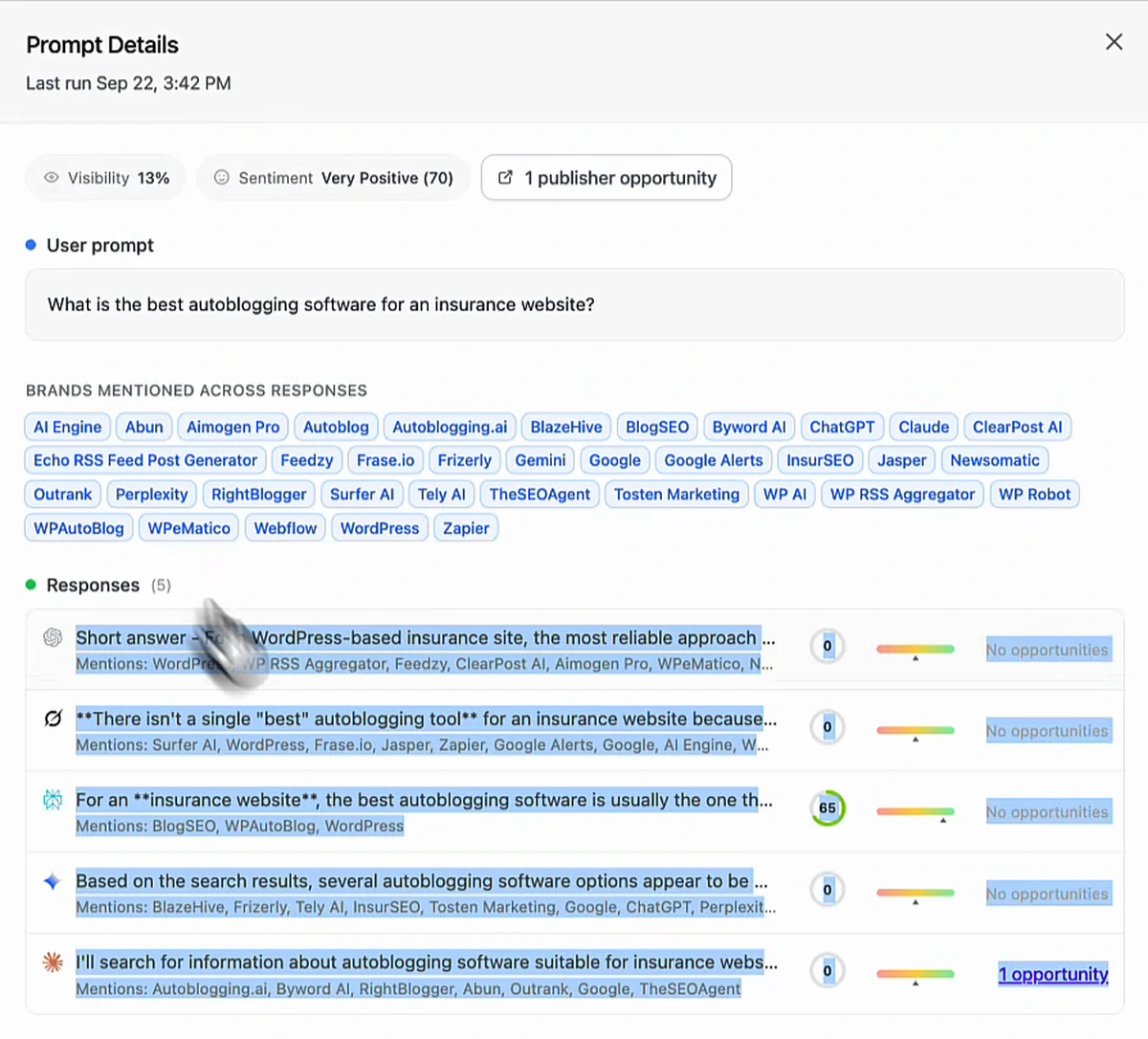Click the Claude brand tag
Viewport: 1148px width, 1039px height.
coord(924,427)
